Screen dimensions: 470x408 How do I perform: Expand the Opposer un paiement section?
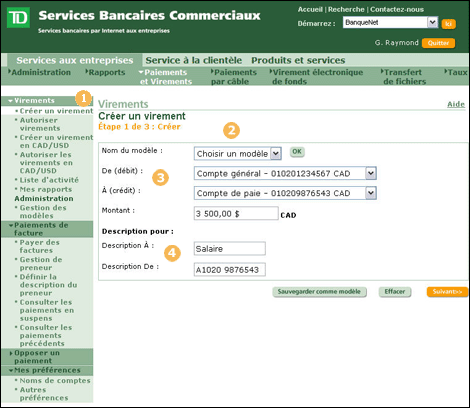pyautogui.click(x=47, y=357)
